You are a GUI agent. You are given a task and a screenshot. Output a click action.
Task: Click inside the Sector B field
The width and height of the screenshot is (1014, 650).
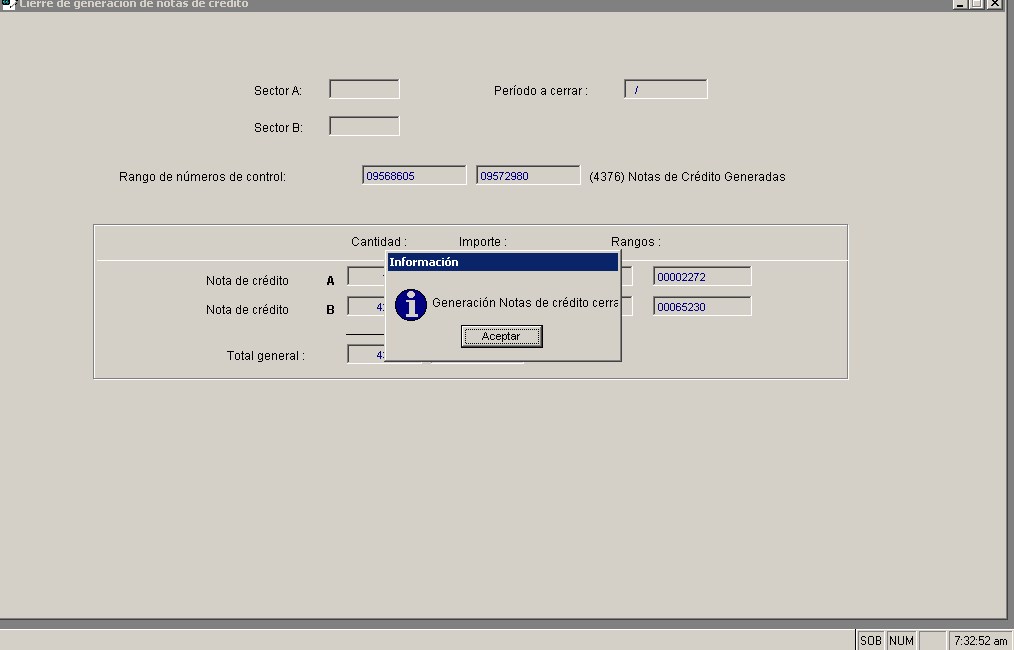[x=364, y=126]
